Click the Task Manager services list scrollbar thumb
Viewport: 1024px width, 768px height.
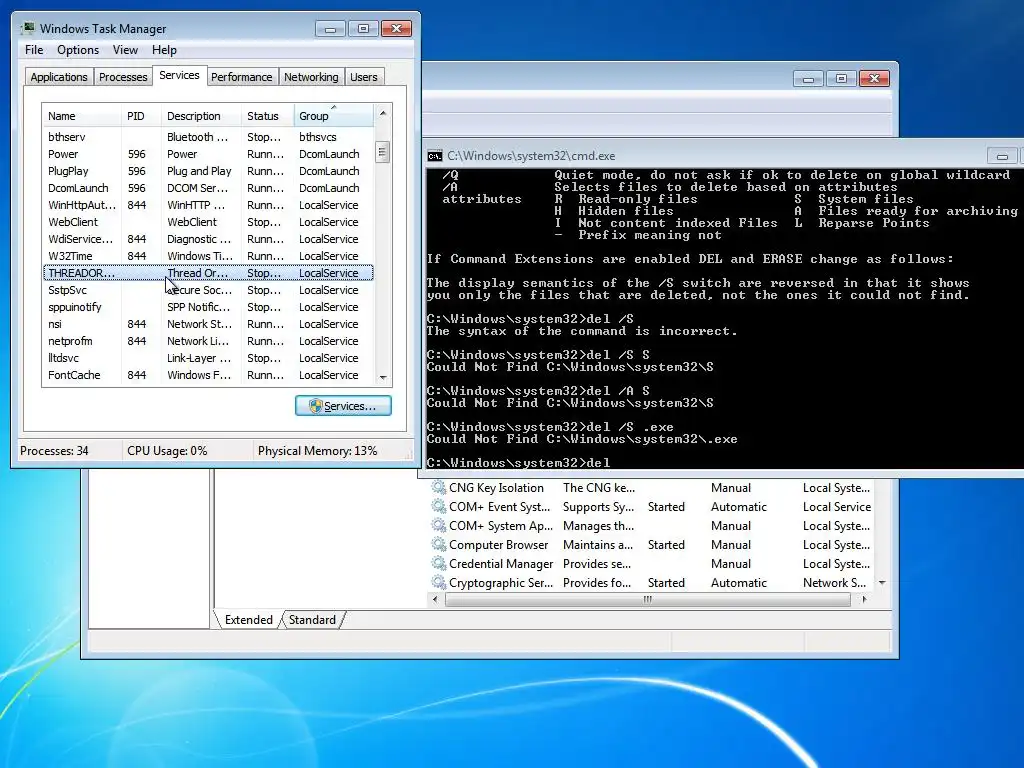[383, 152]
